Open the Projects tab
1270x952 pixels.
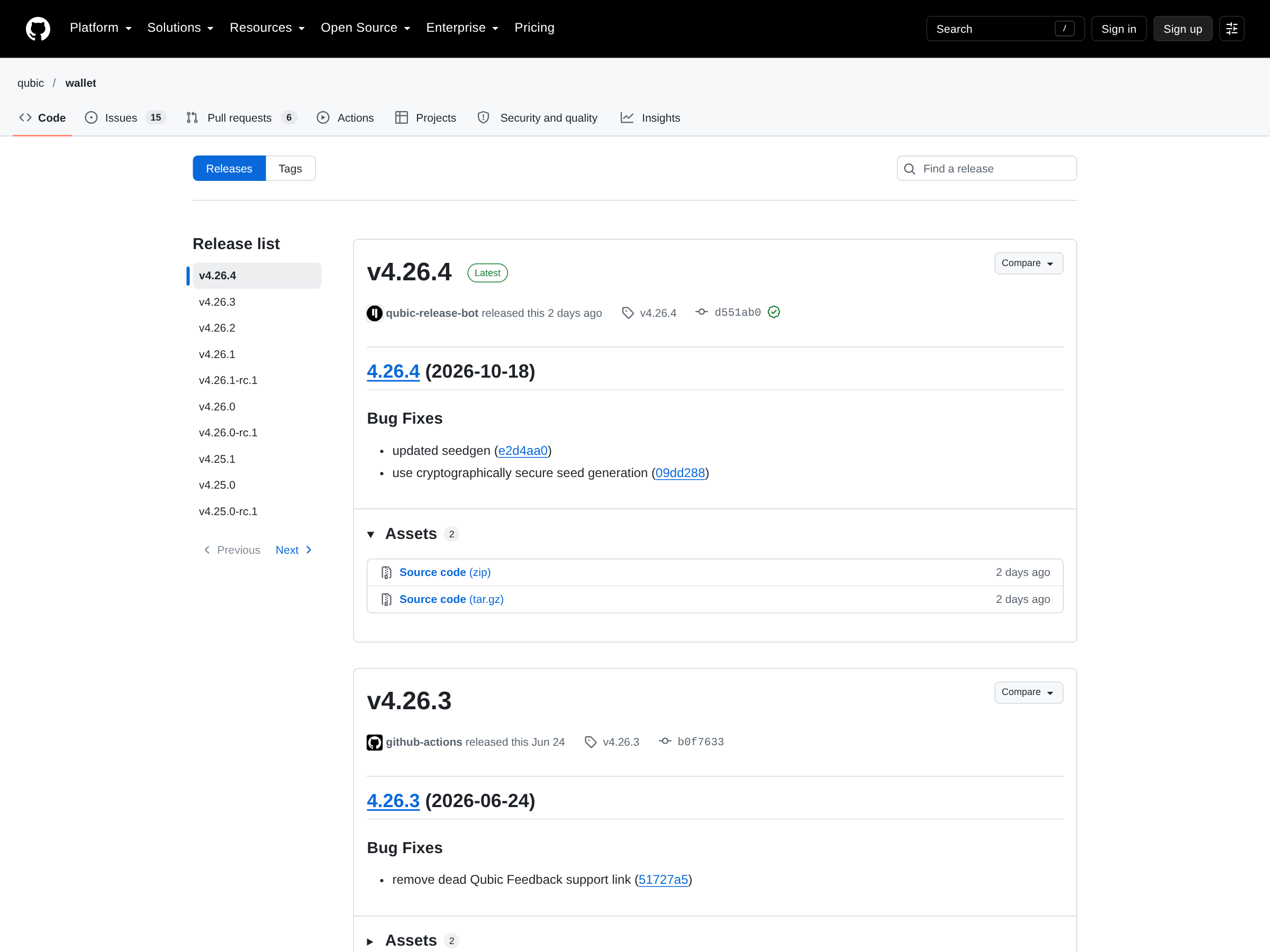pos(425,117)
